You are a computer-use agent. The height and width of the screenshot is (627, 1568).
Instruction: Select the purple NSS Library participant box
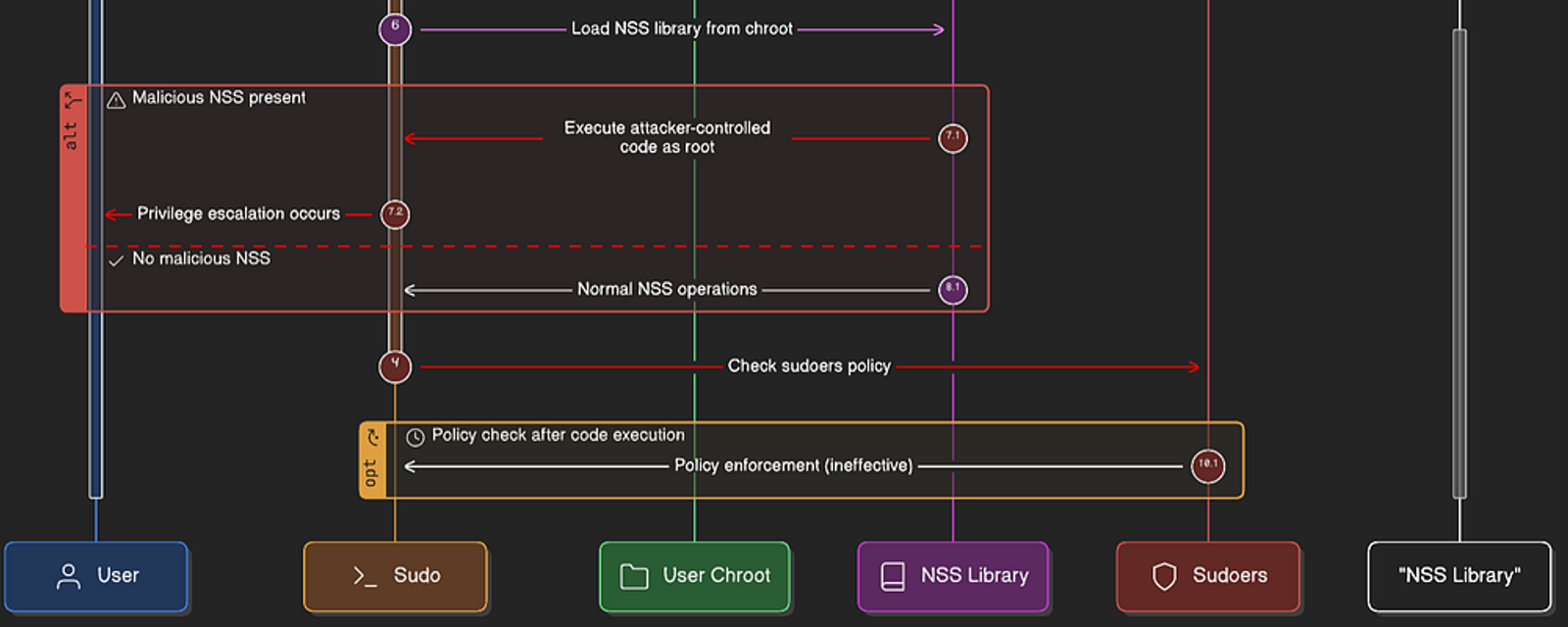[x=954, y=577]
